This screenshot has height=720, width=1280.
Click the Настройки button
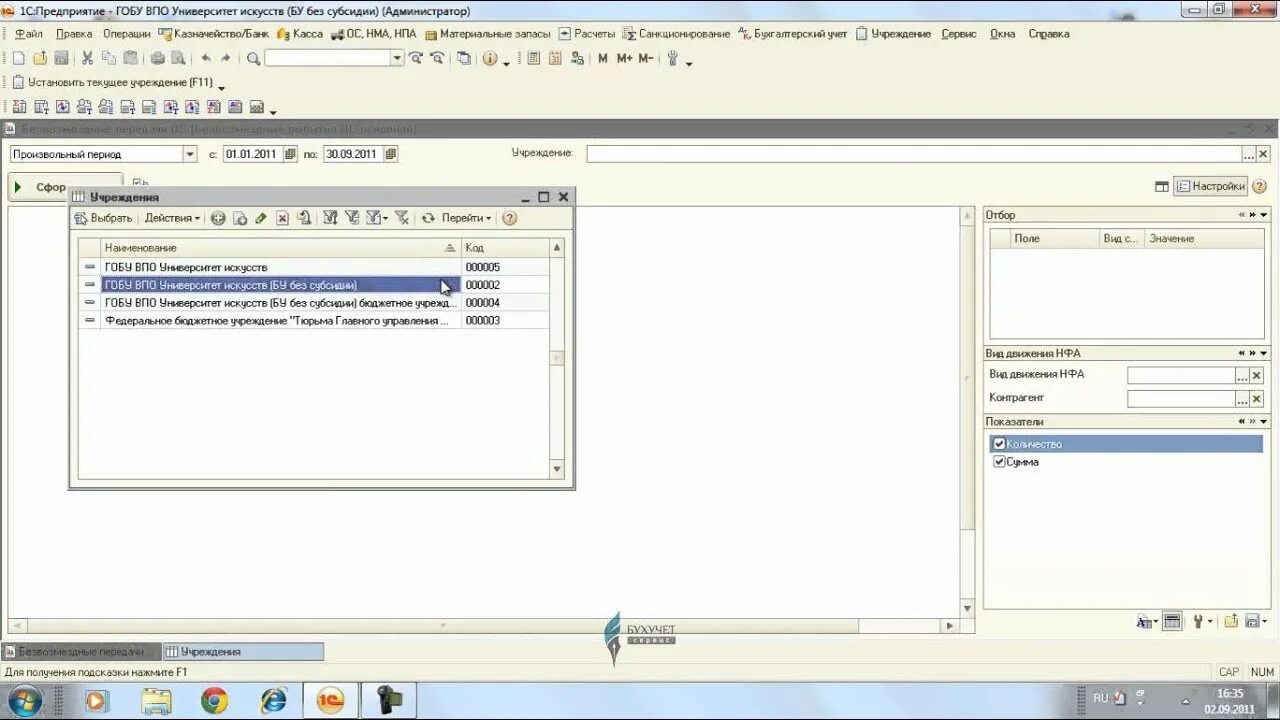(x=1210, y=186)
